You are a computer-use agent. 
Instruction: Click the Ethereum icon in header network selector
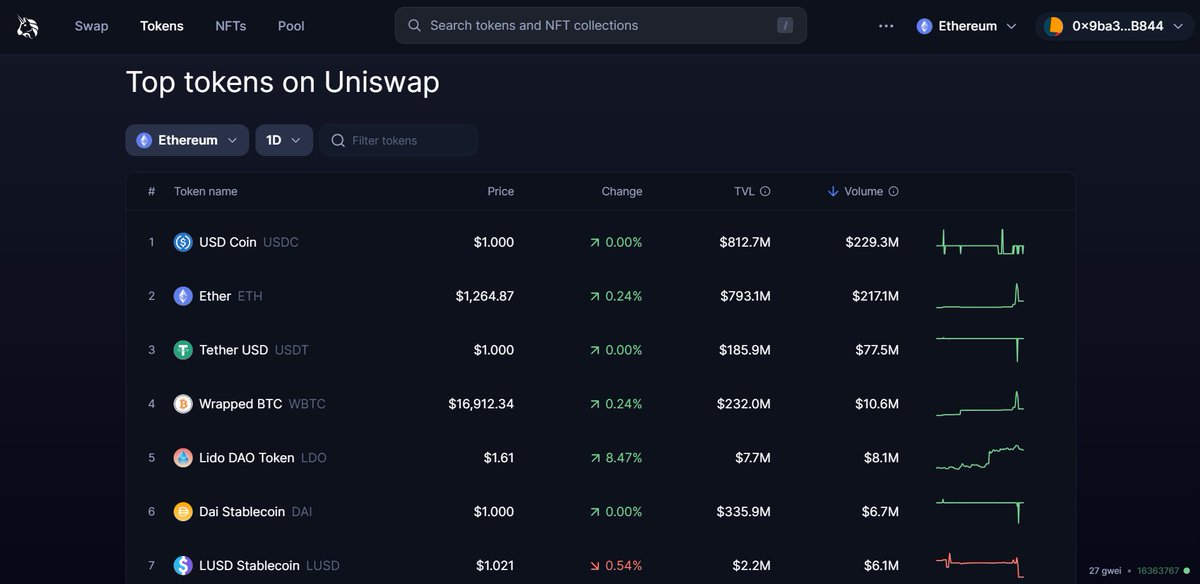925,26
